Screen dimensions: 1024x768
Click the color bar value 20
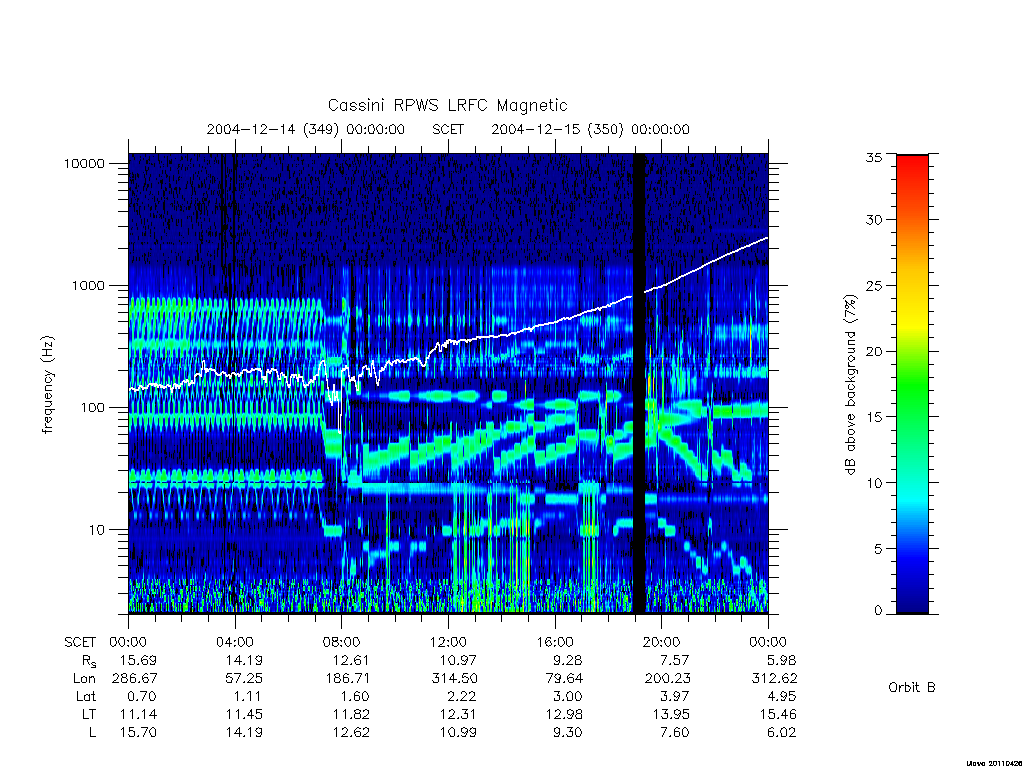(x=873, y=351)
